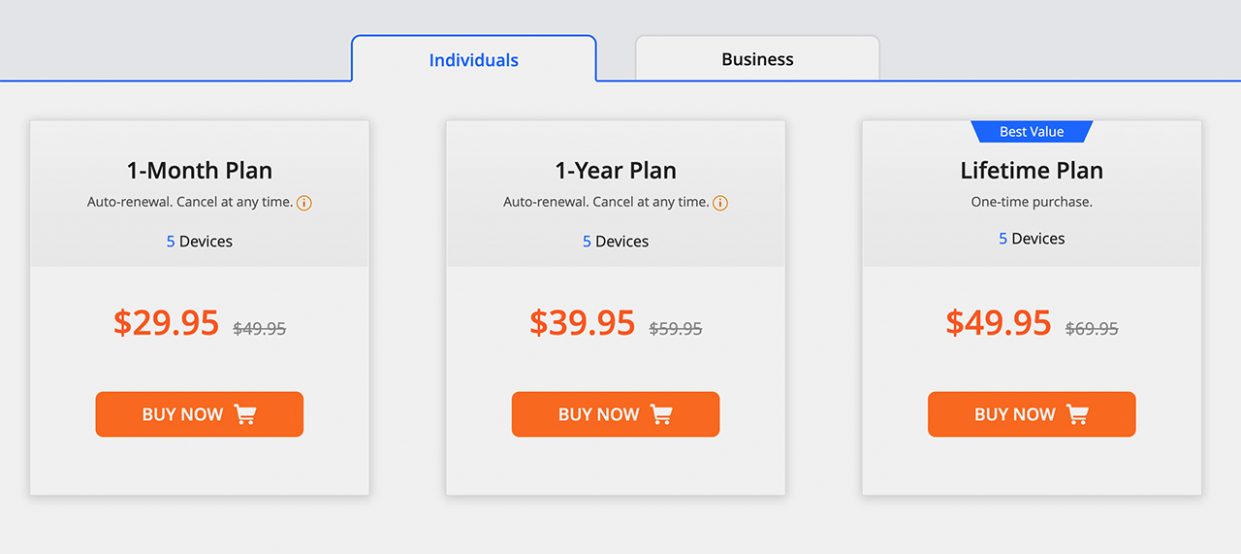
Task: Click the $49.95 Lifetime price
Action: point(998,323)
